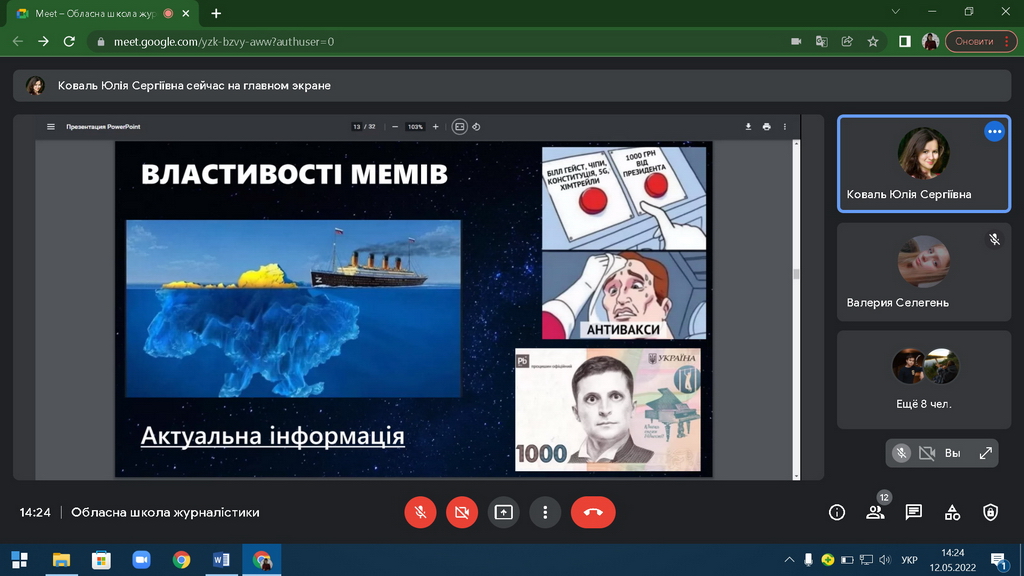
Task: Open the volume control in tray
Action: point(885,560)
